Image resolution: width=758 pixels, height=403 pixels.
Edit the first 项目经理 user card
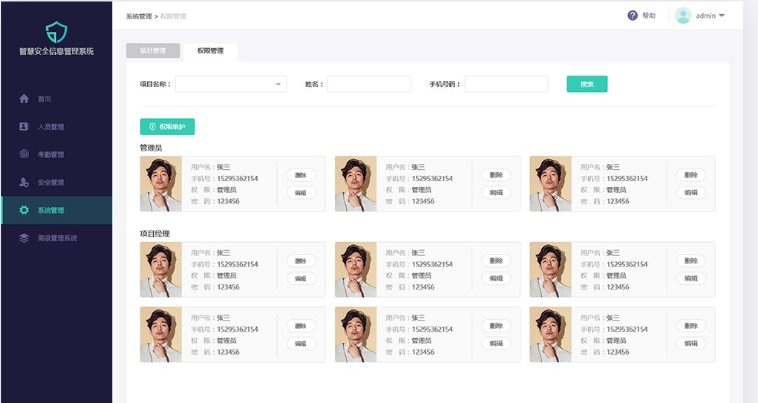[301, 278]
